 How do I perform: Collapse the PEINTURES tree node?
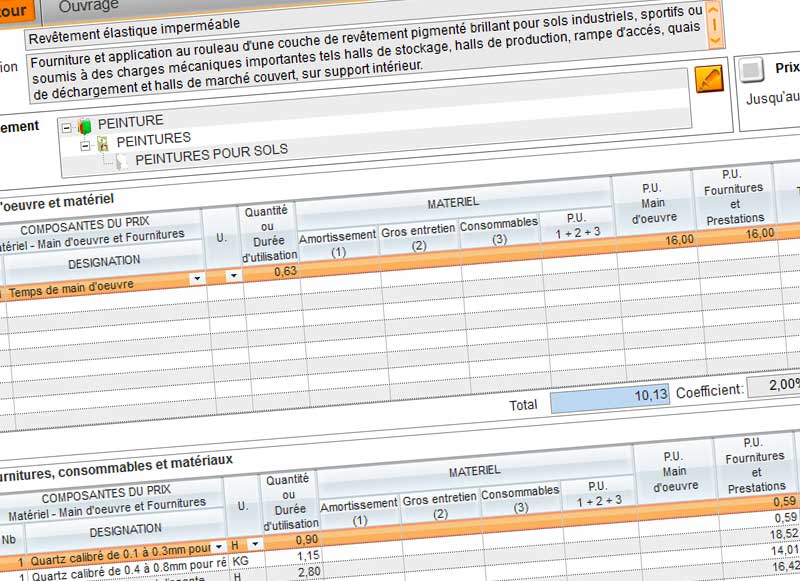85,144
